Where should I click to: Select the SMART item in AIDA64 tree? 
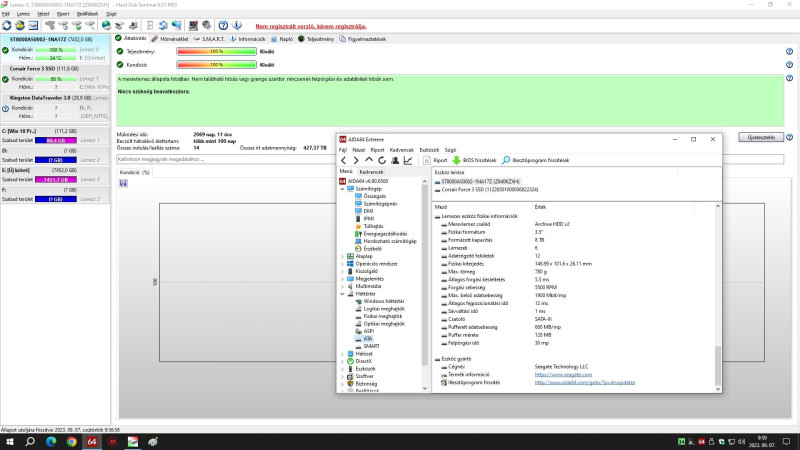[371, 346]
